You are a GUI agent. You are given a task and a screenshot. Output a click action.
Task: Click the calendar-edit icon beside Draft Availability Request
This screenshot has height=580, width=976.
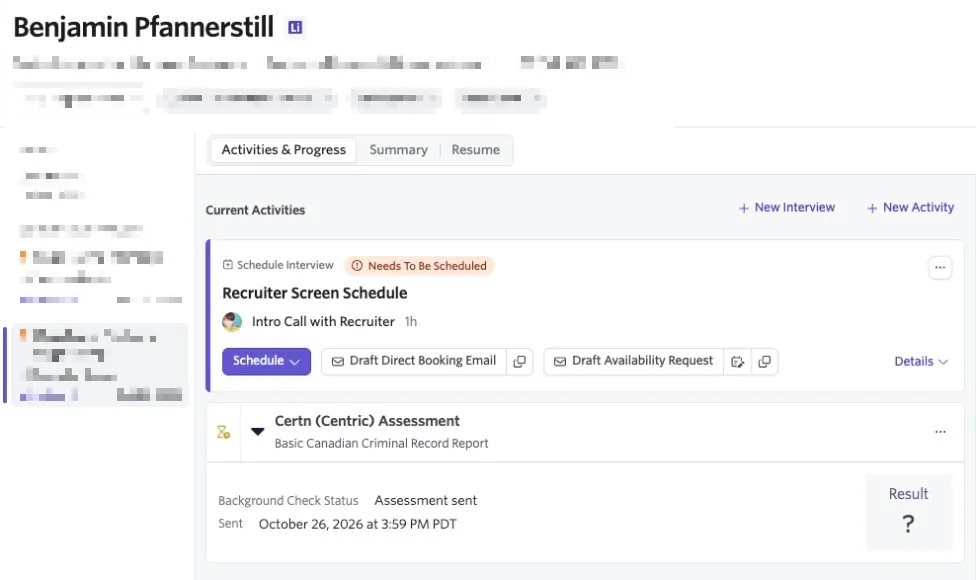click(x=738, y=362)
